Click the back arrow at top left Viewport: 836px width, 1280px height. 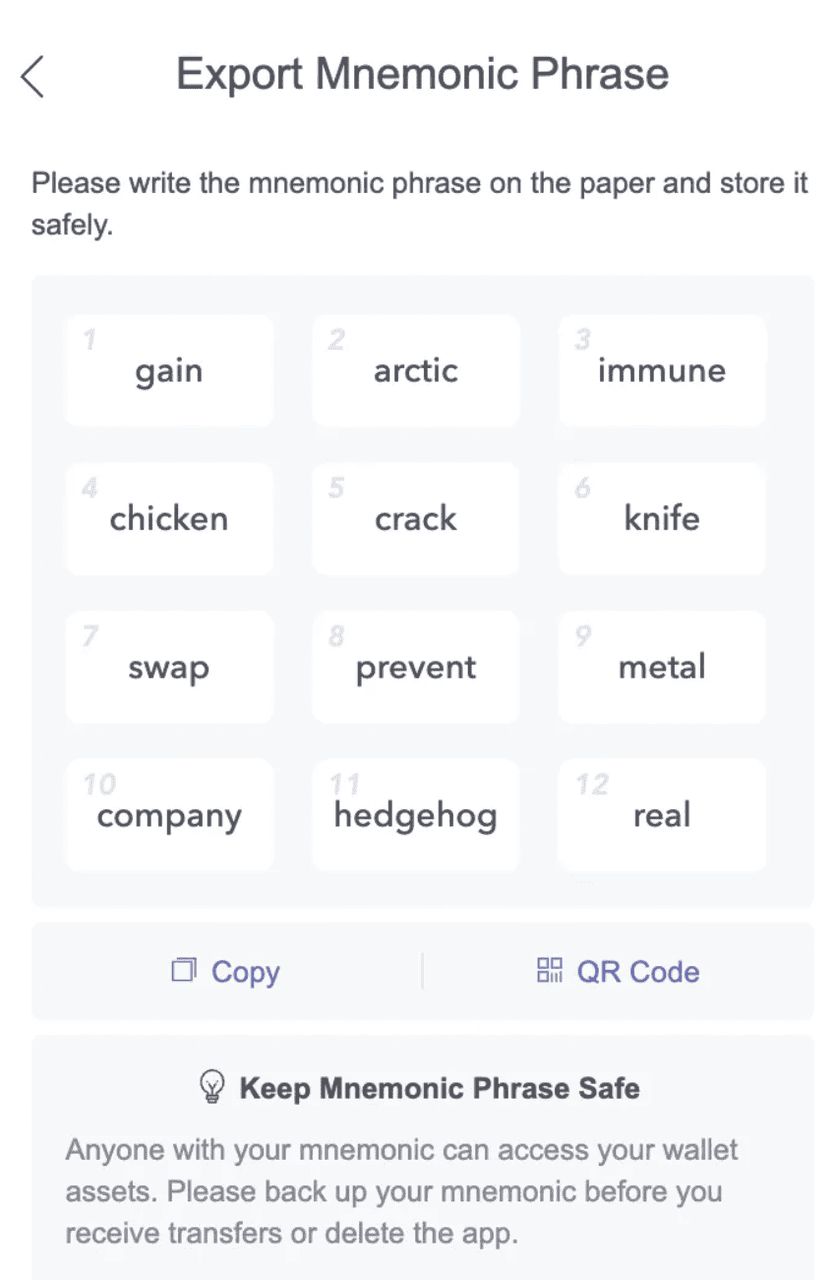(x=32, y=75)
